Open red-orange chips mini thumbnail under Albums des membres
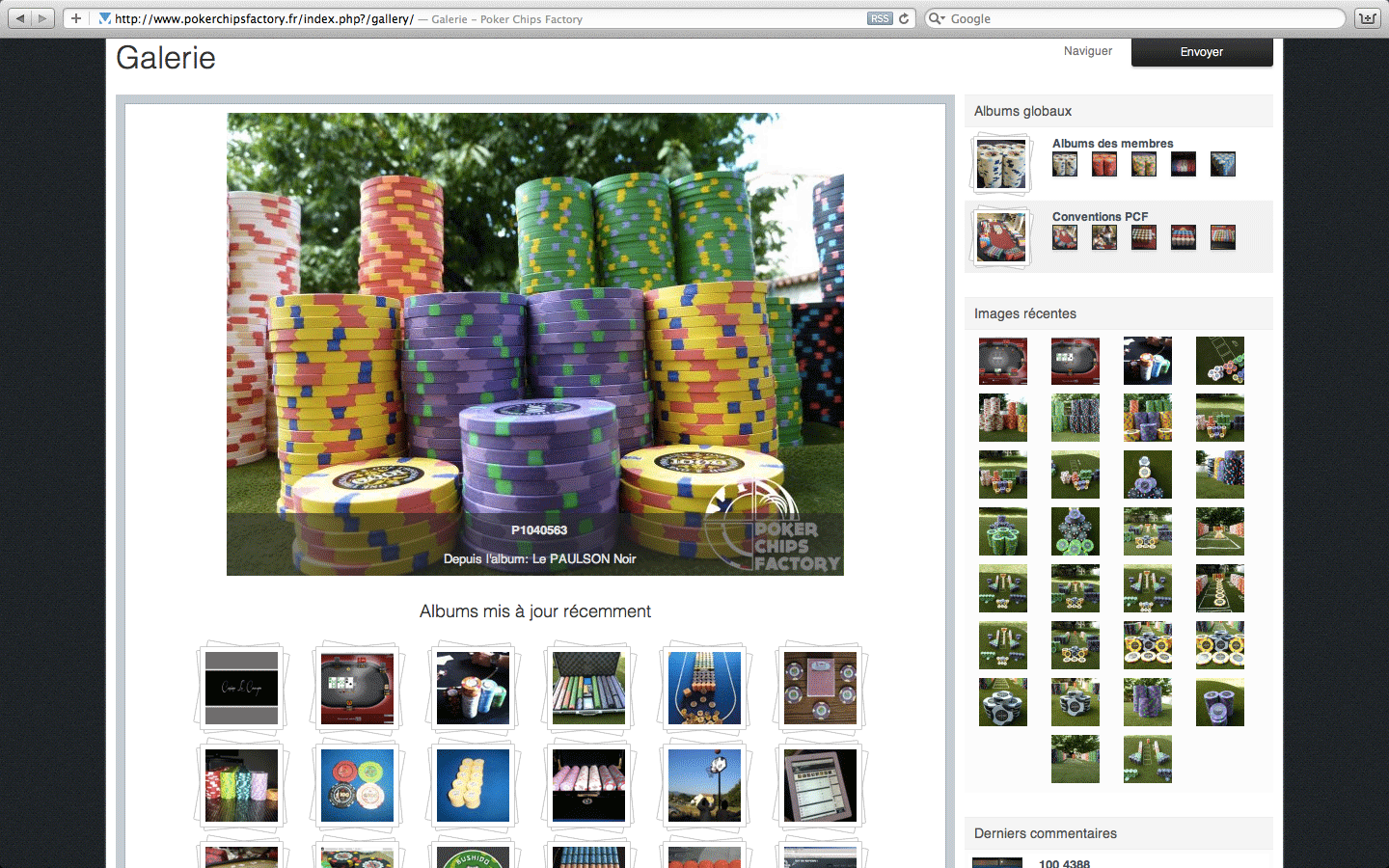 [x=1104, y=165]
